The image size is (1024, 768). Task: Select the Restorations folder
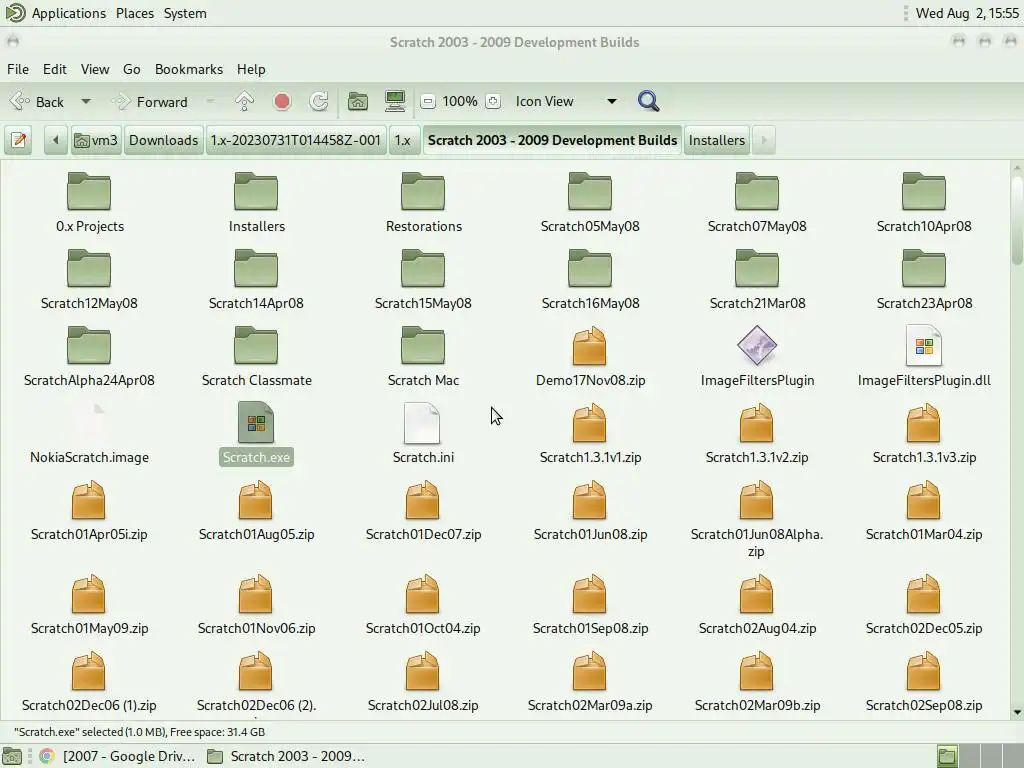point(423,202)
